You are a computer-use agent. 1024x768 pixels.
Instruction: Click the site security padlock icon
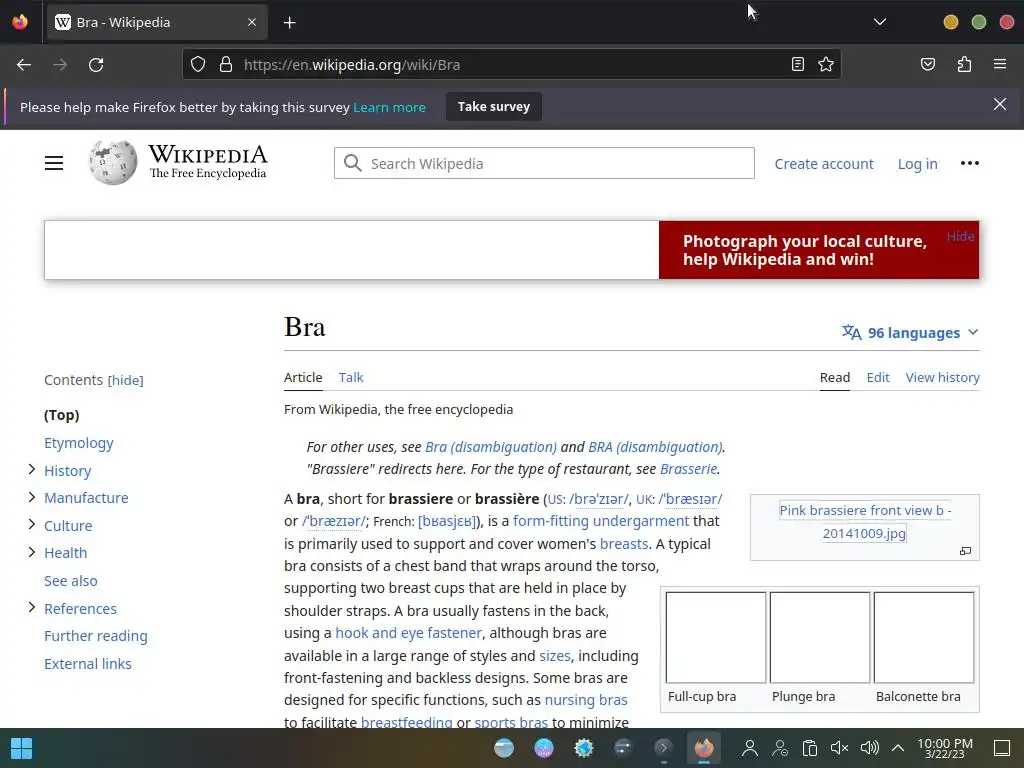pos(226,65)
